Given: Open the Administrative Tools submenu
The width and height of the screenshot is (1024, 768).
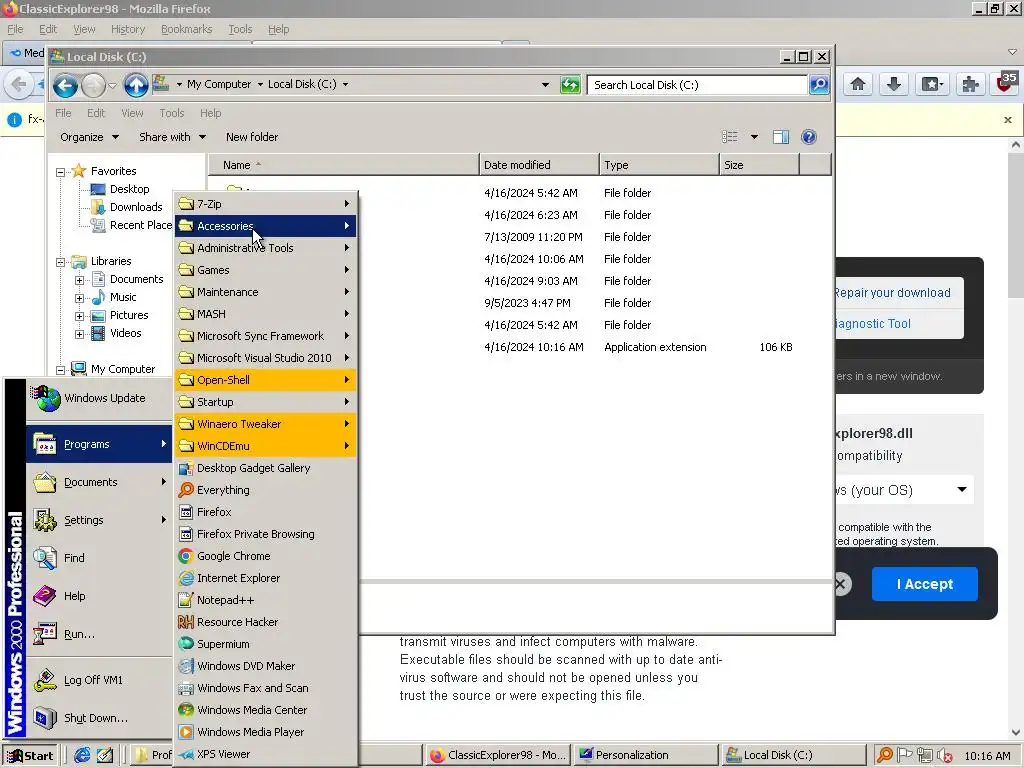Looking at the screenshot, I should pyautogui.click(x=266, y=248).
